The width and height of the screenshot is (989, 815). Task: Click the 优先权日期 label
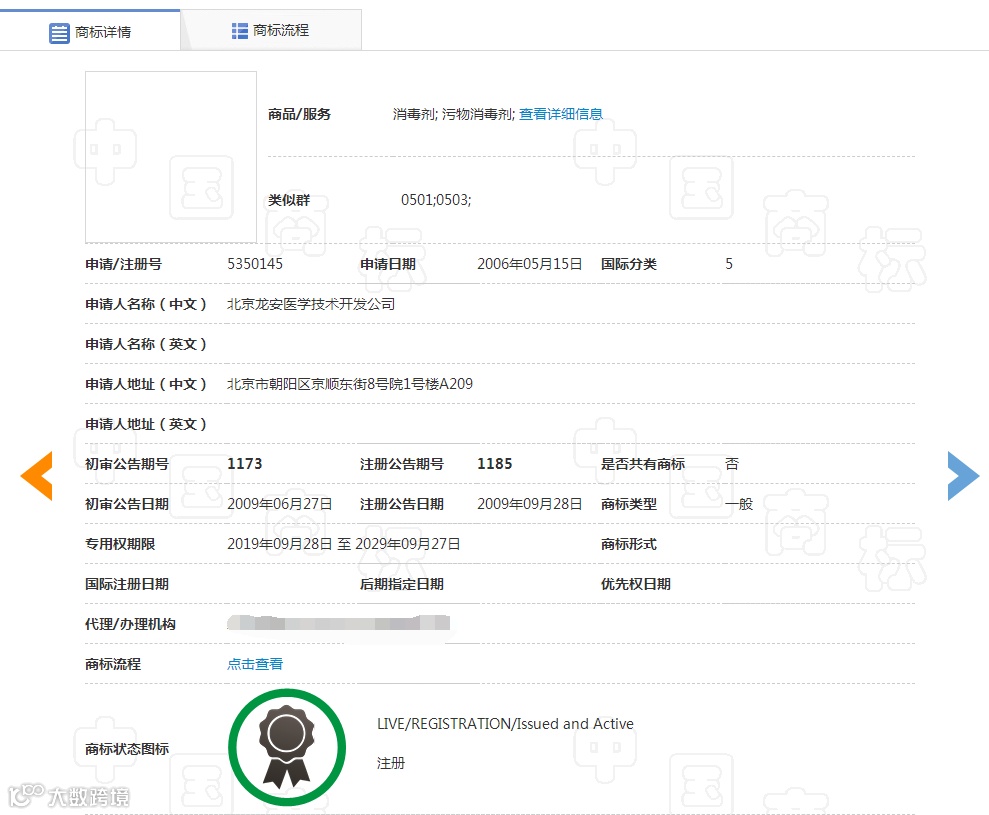(636, 584)
